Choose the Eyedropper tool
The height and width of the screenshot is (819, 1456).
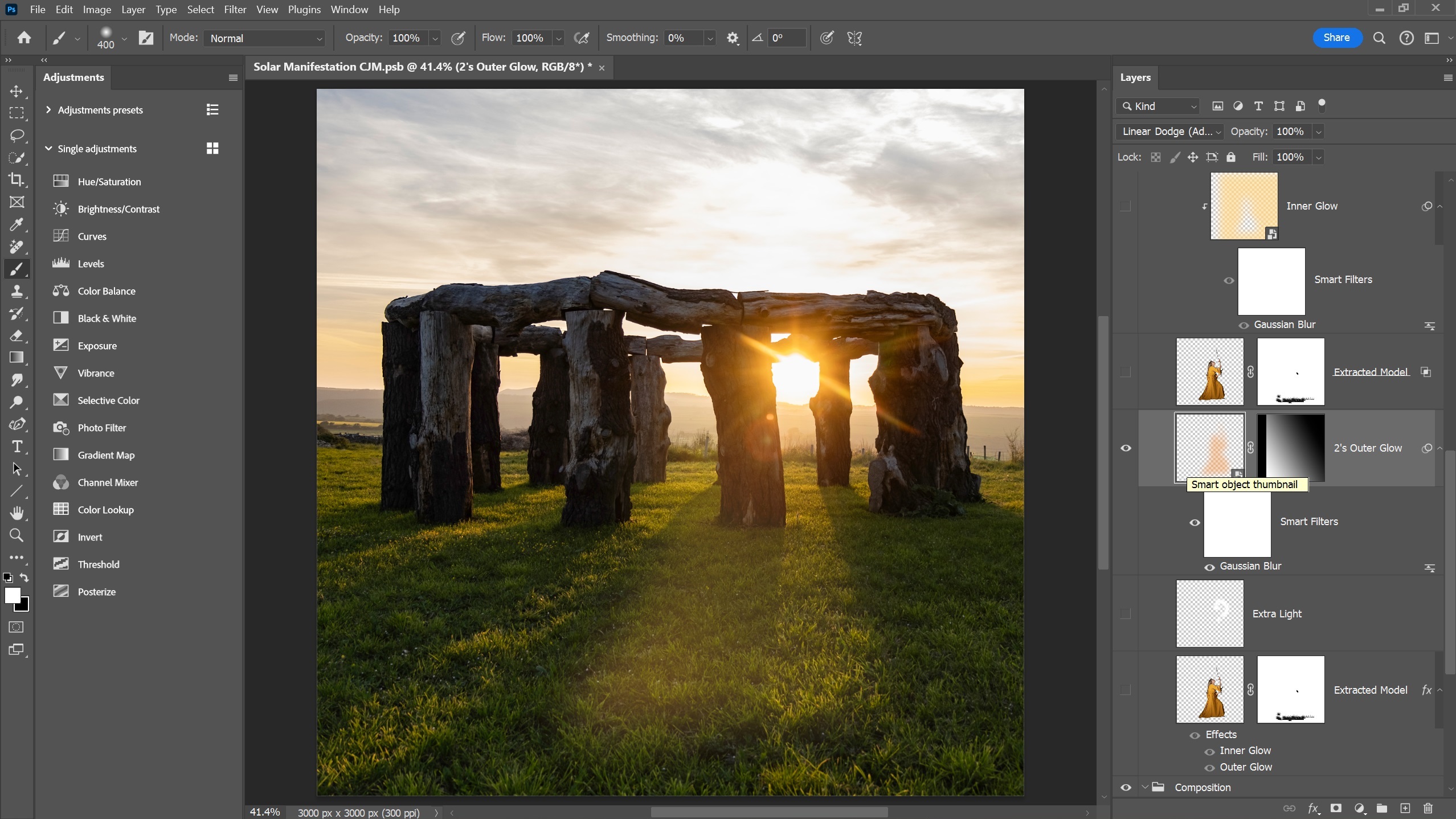click(17, 224)
